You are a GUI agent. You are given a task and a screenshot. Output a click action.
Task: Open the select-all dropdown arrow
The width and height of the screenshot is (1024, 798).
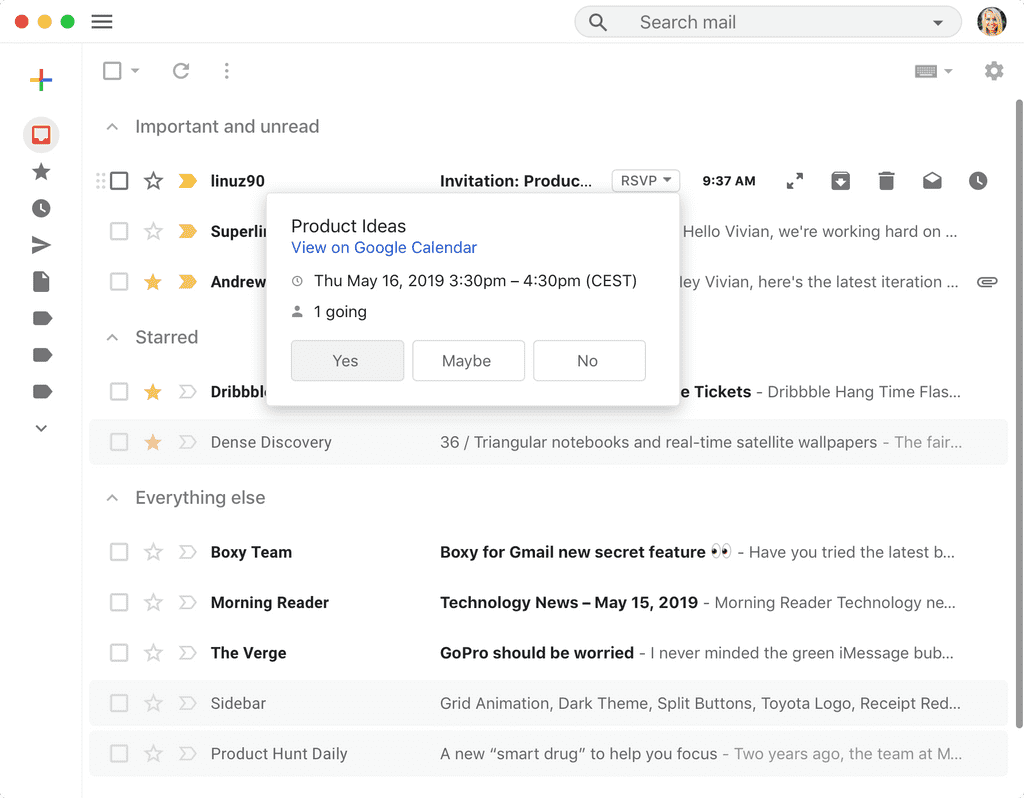[135, 71]
